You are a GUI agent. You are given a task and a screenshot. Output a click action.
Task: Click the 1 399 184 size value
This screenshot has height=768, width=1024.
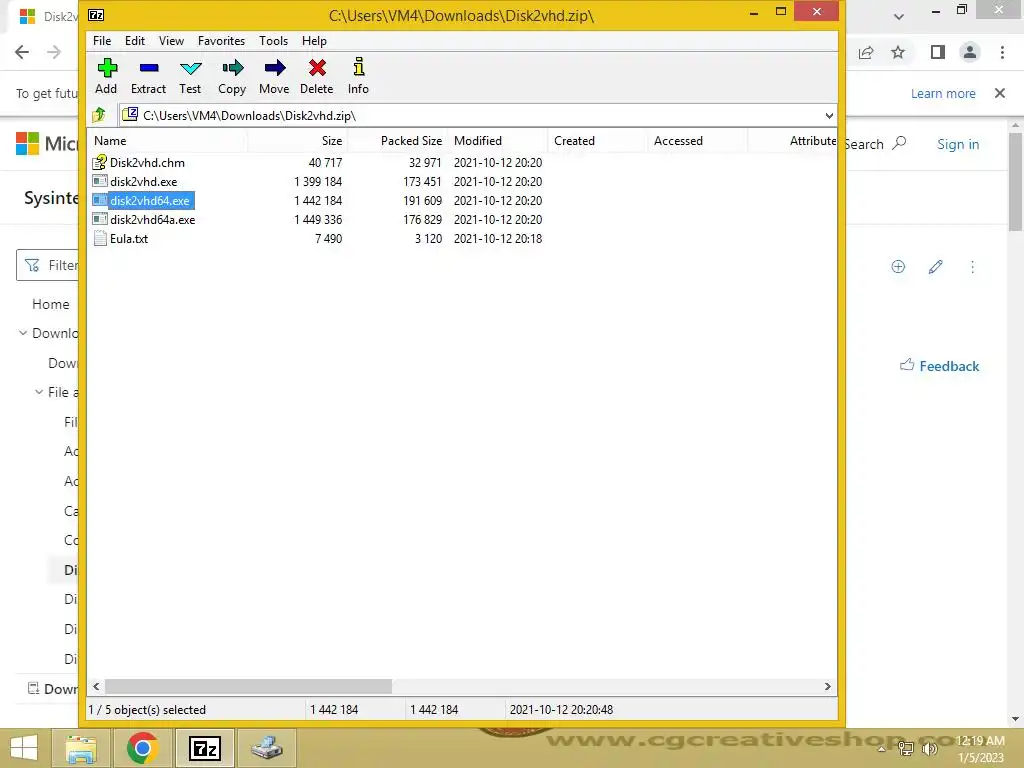pos(318,182)
